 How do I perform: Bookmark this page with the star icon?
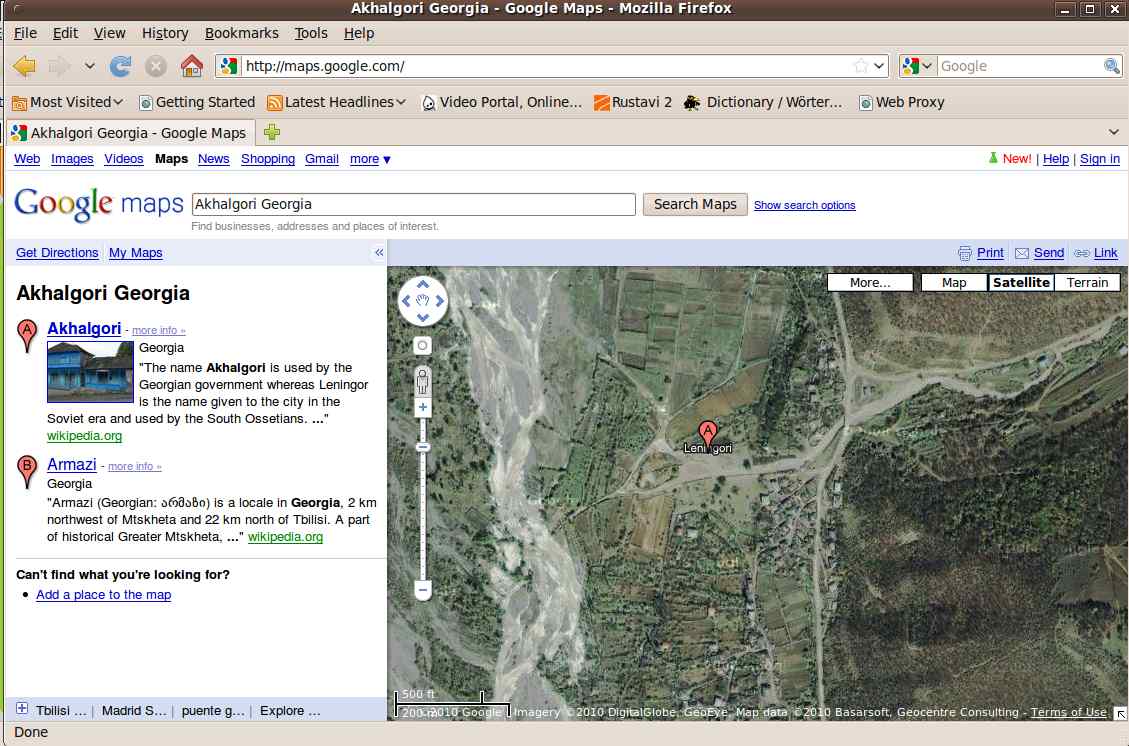(860, 66)
